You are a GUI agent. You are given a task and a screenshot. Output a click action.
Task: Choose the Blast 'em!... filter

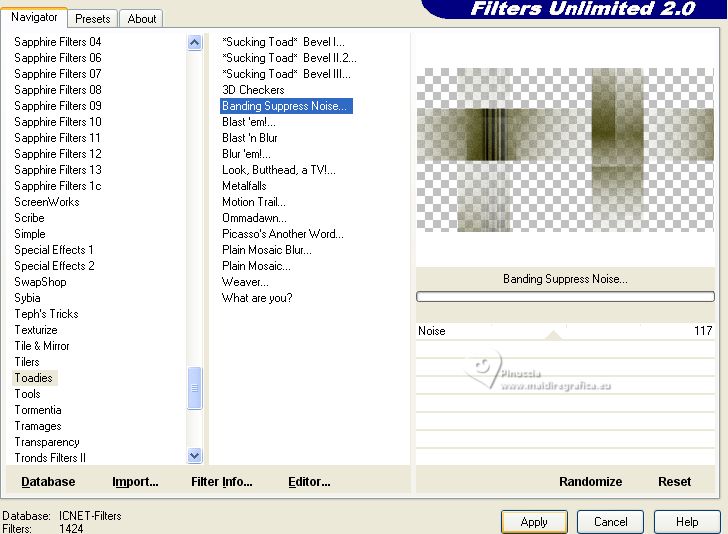pos(249,122)
